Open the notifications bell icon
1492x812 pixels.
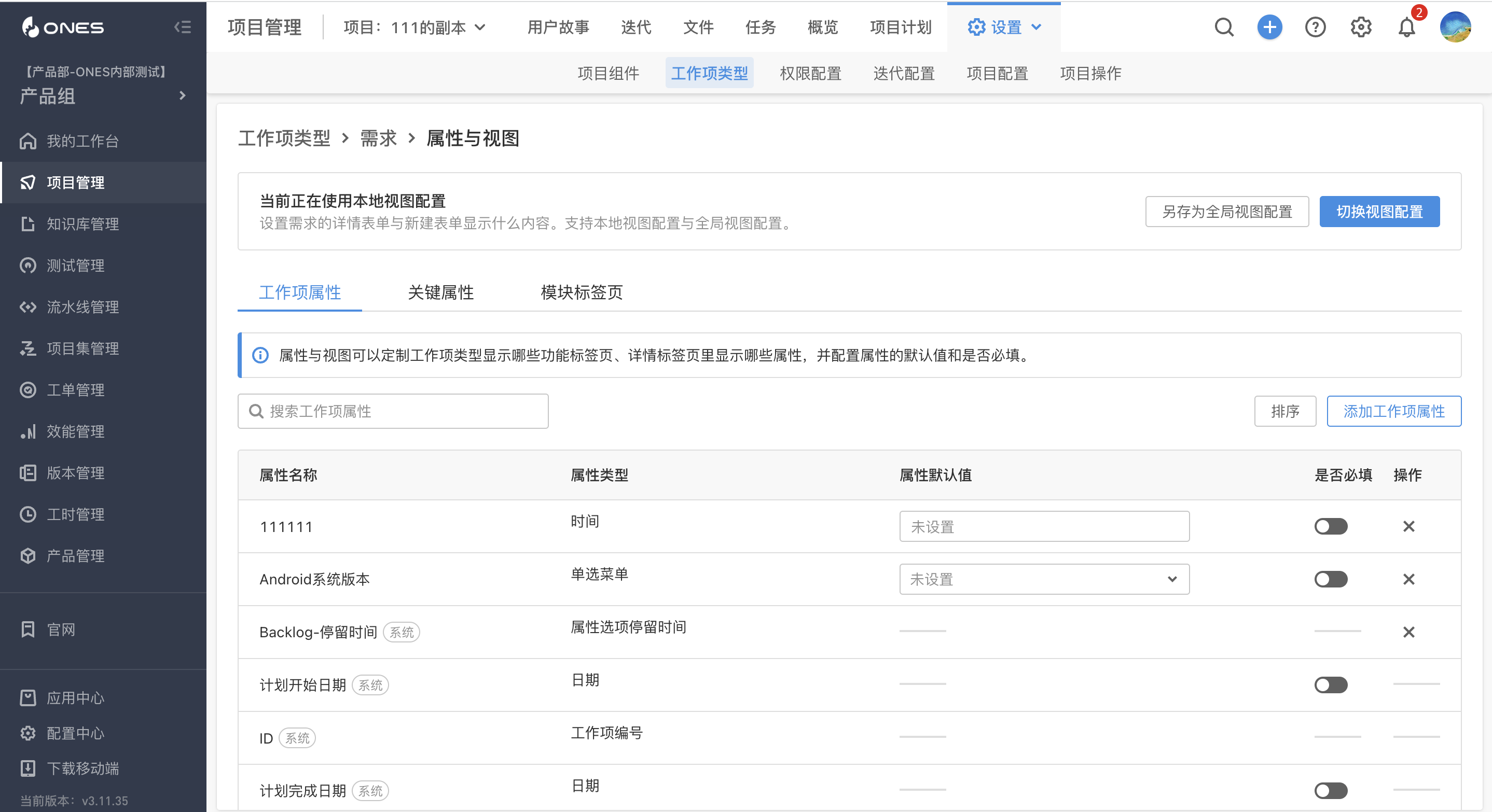pos(1407,27)
